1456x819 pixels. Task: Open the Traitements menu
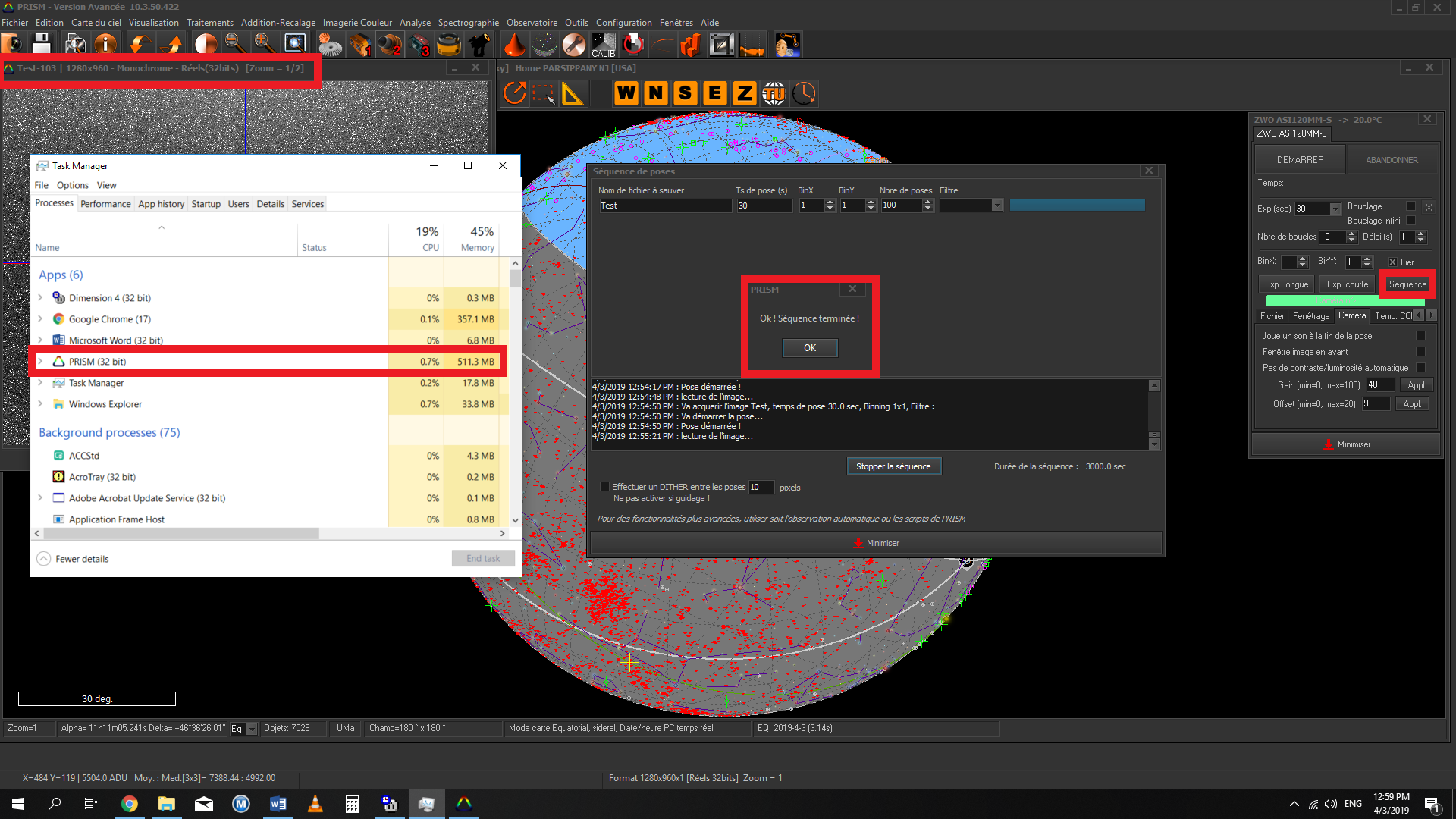coord(210,23)
